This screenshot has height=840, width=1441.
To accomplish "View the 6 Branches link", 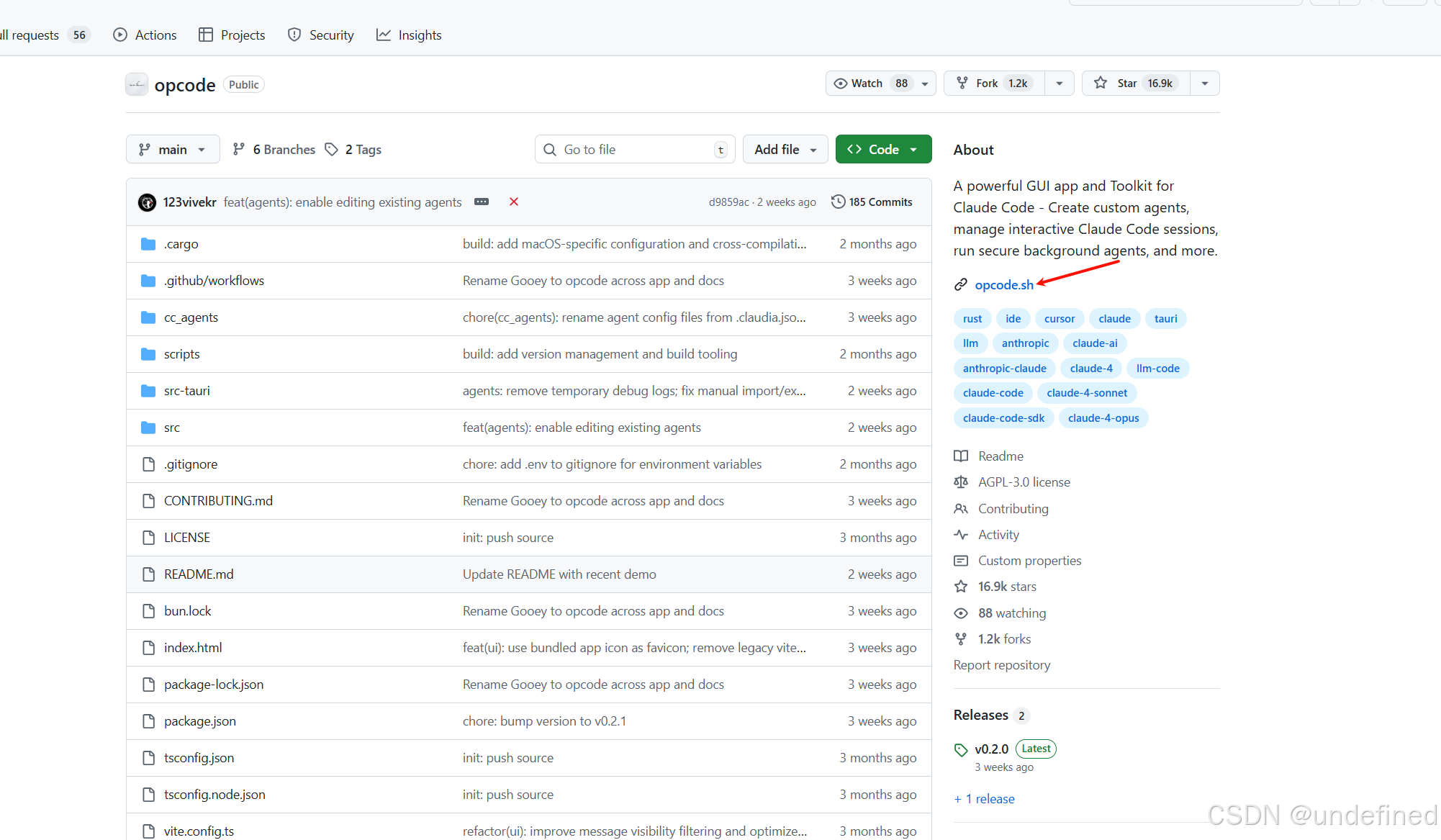I will [x=274, y=149].
